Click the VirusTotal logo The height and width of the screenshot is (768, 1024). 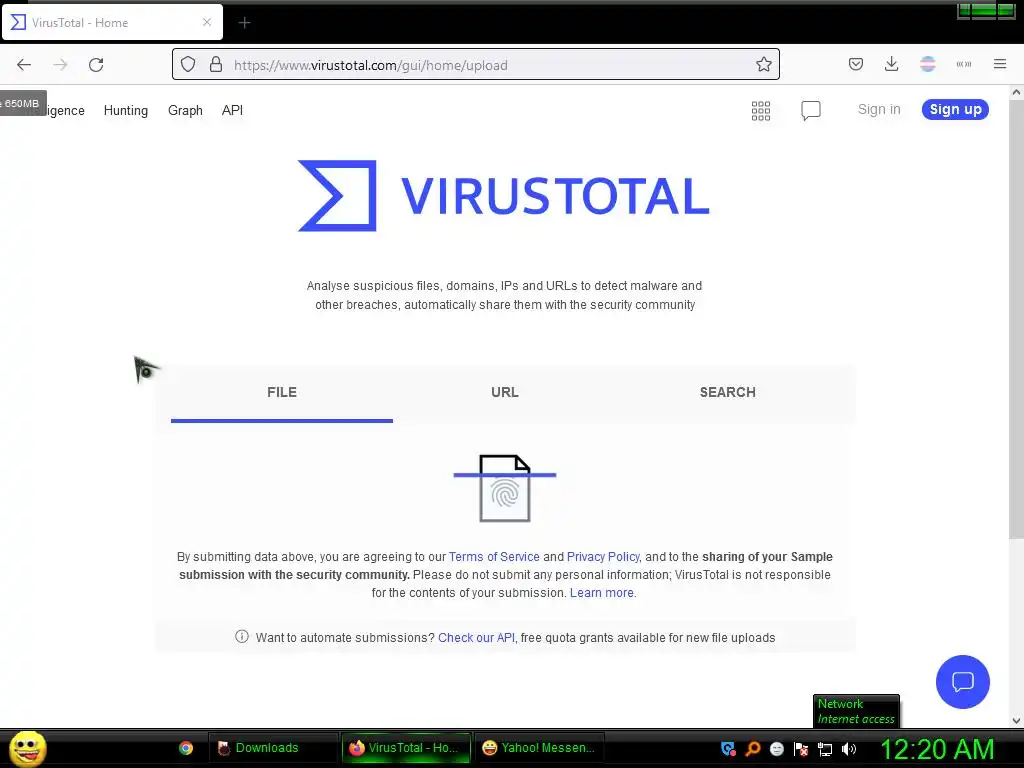point(504,195)
